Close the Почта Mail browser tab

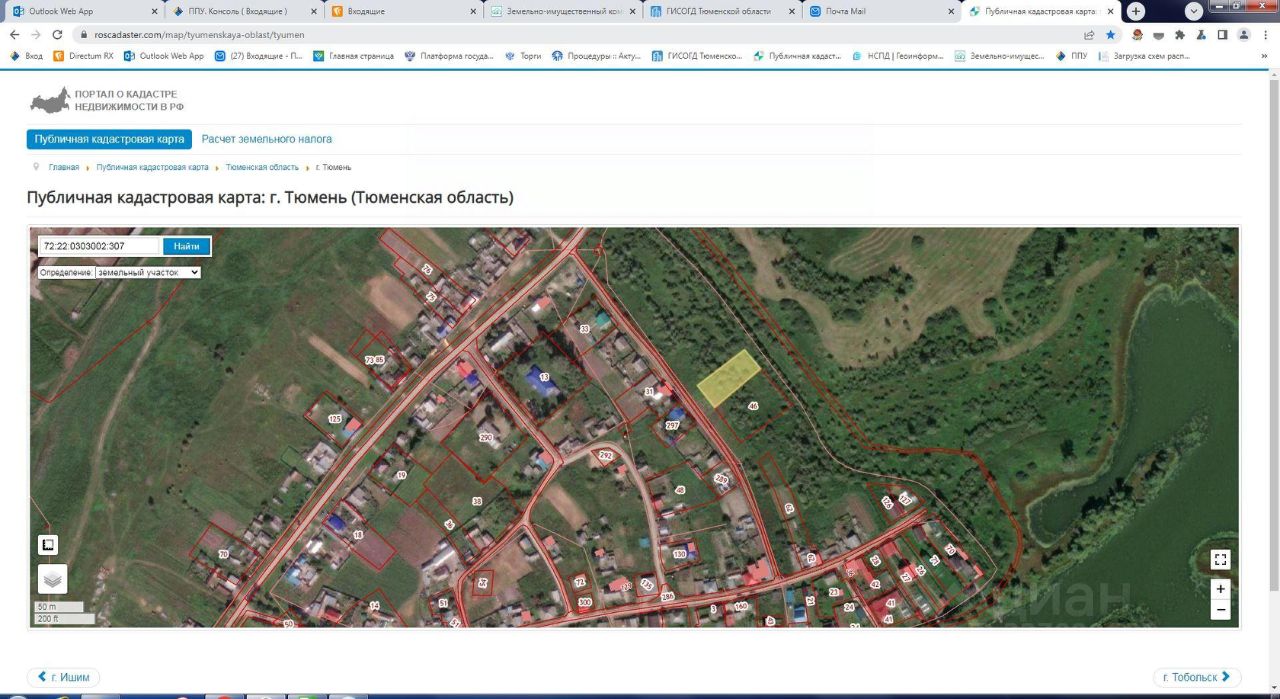click(x=950, y=11)
